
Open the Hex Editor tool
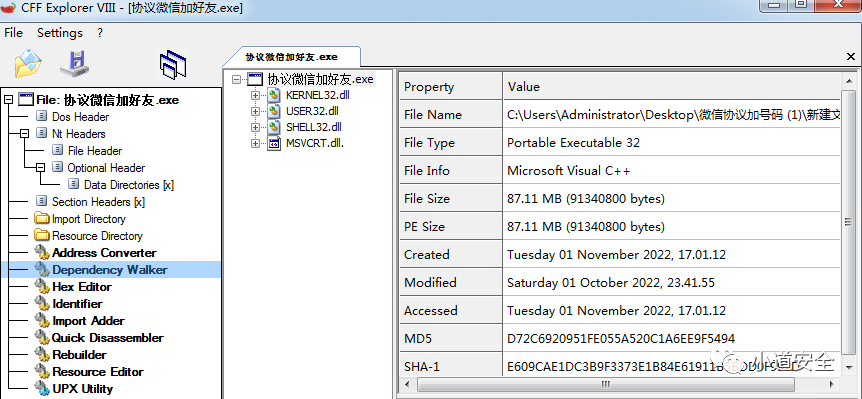(x=81, y=287)
